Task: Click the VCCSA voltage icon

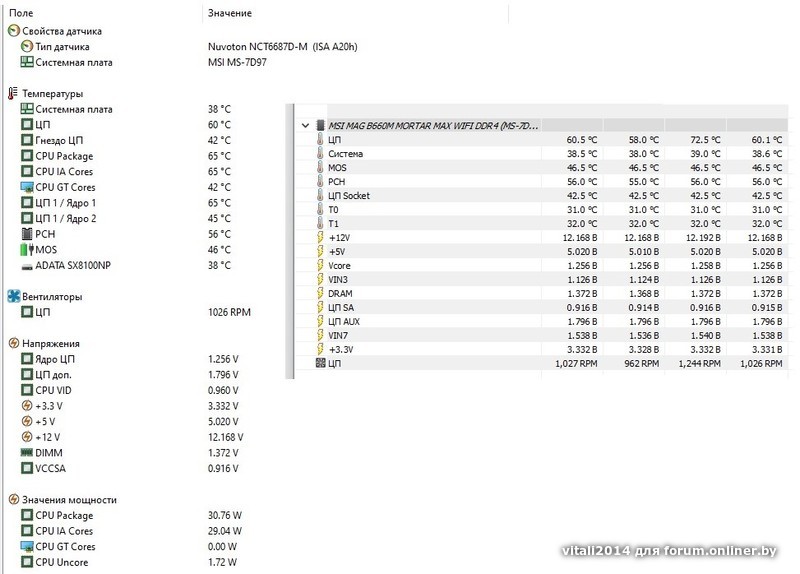Action: (27, 468)
